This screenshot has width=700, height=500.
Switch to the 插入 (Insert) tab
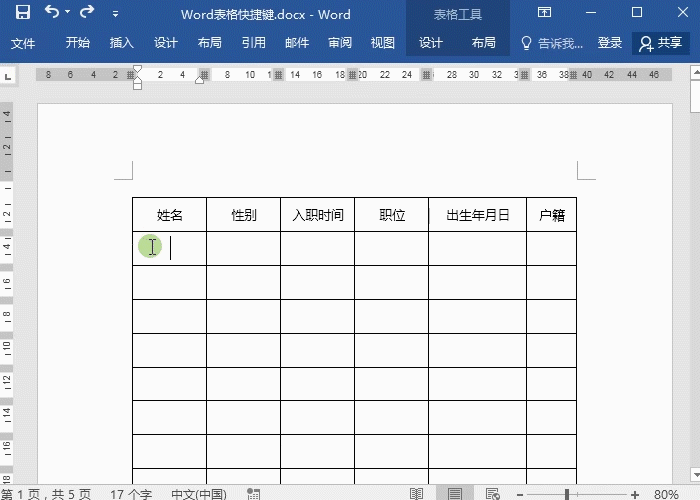pos(121,43)
